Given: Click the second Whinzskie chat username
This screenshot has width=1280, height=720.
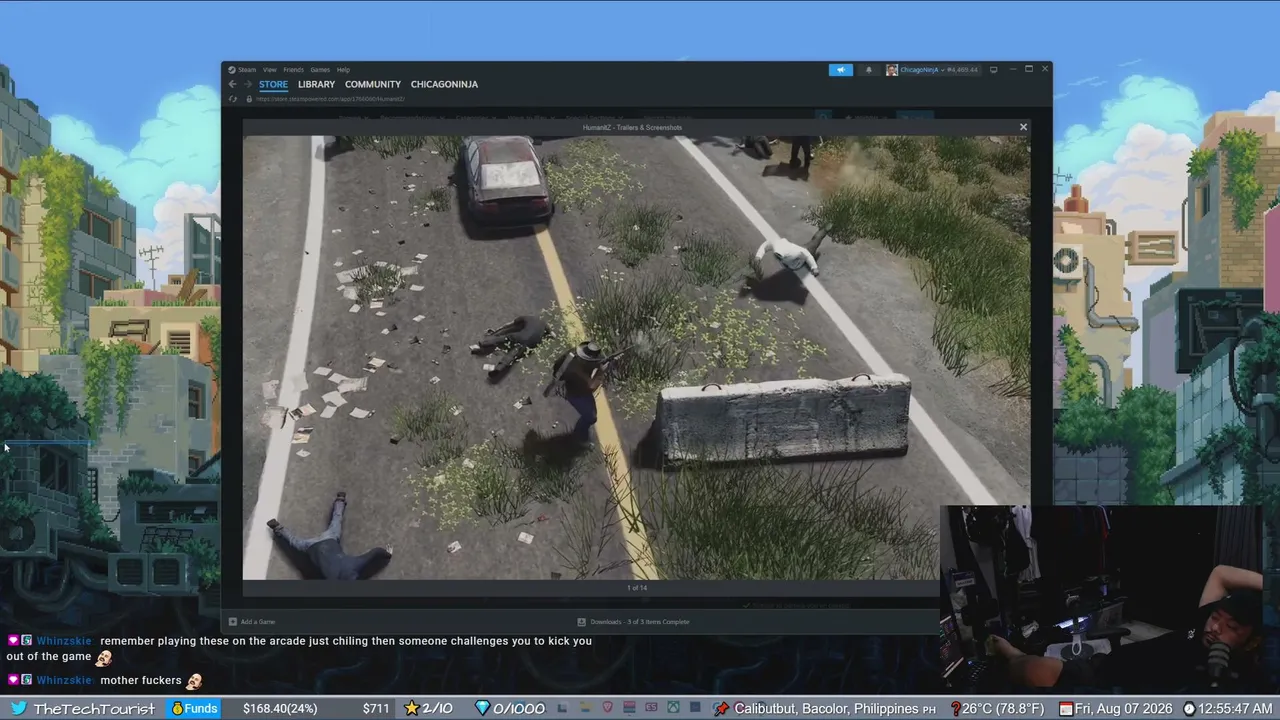Looking at the screenshot, I should [x=64, y=680].
